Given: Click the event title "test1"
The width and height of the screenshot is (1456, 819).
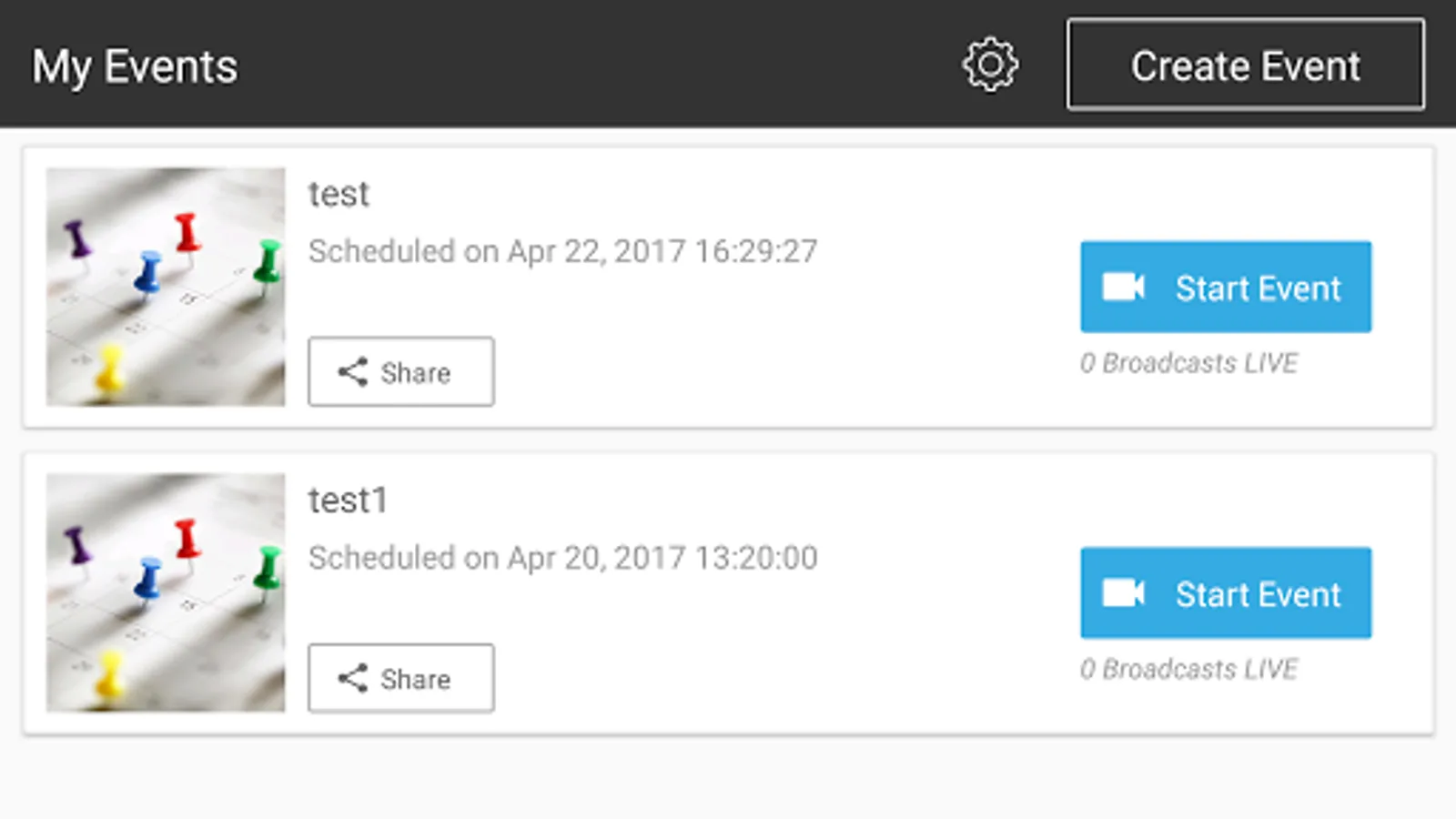Looking at the screenshot, I should (x=348, y=500).
